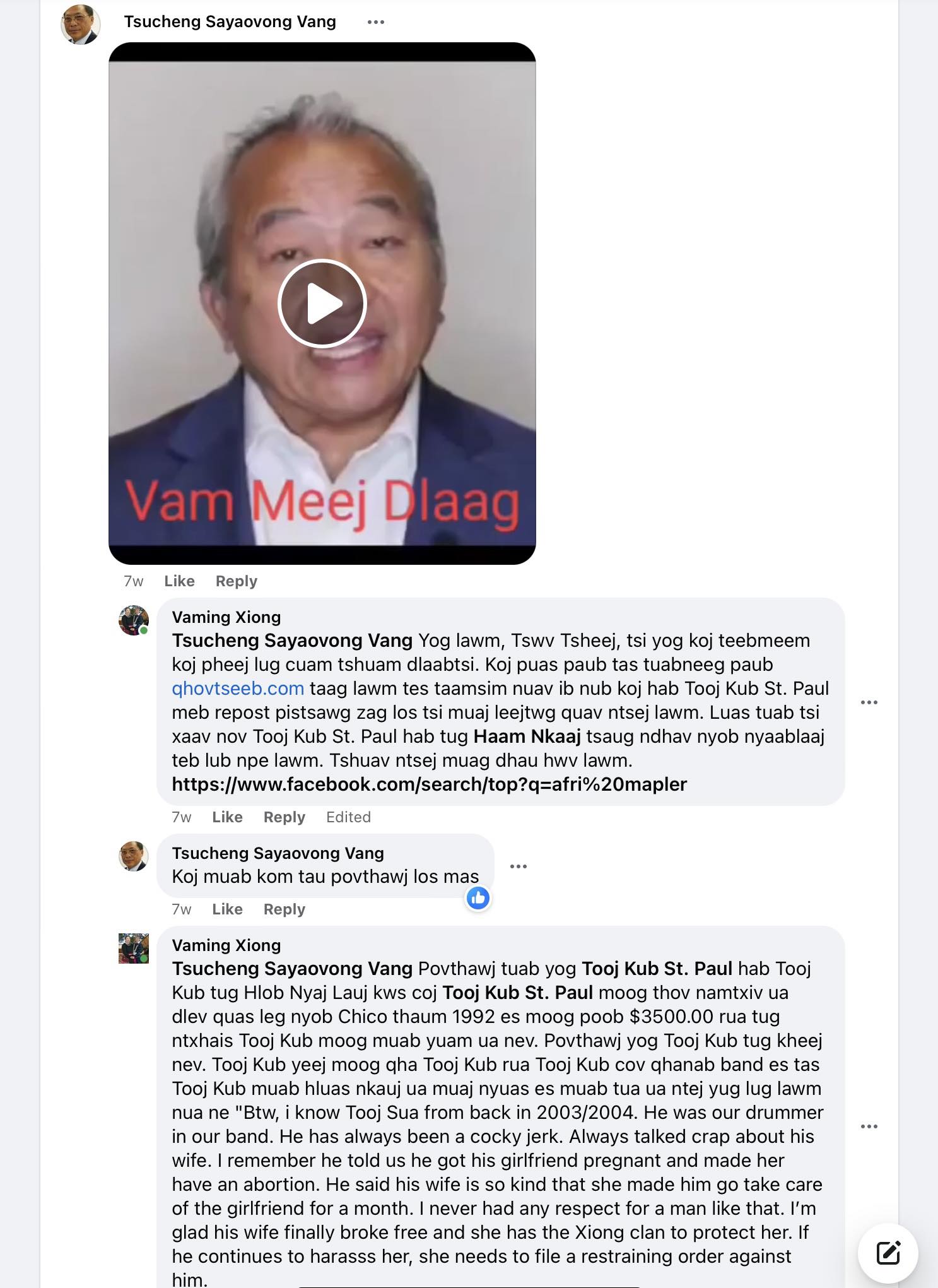
Task: Tap the compose new message pencil icon
Action: 888,1253
